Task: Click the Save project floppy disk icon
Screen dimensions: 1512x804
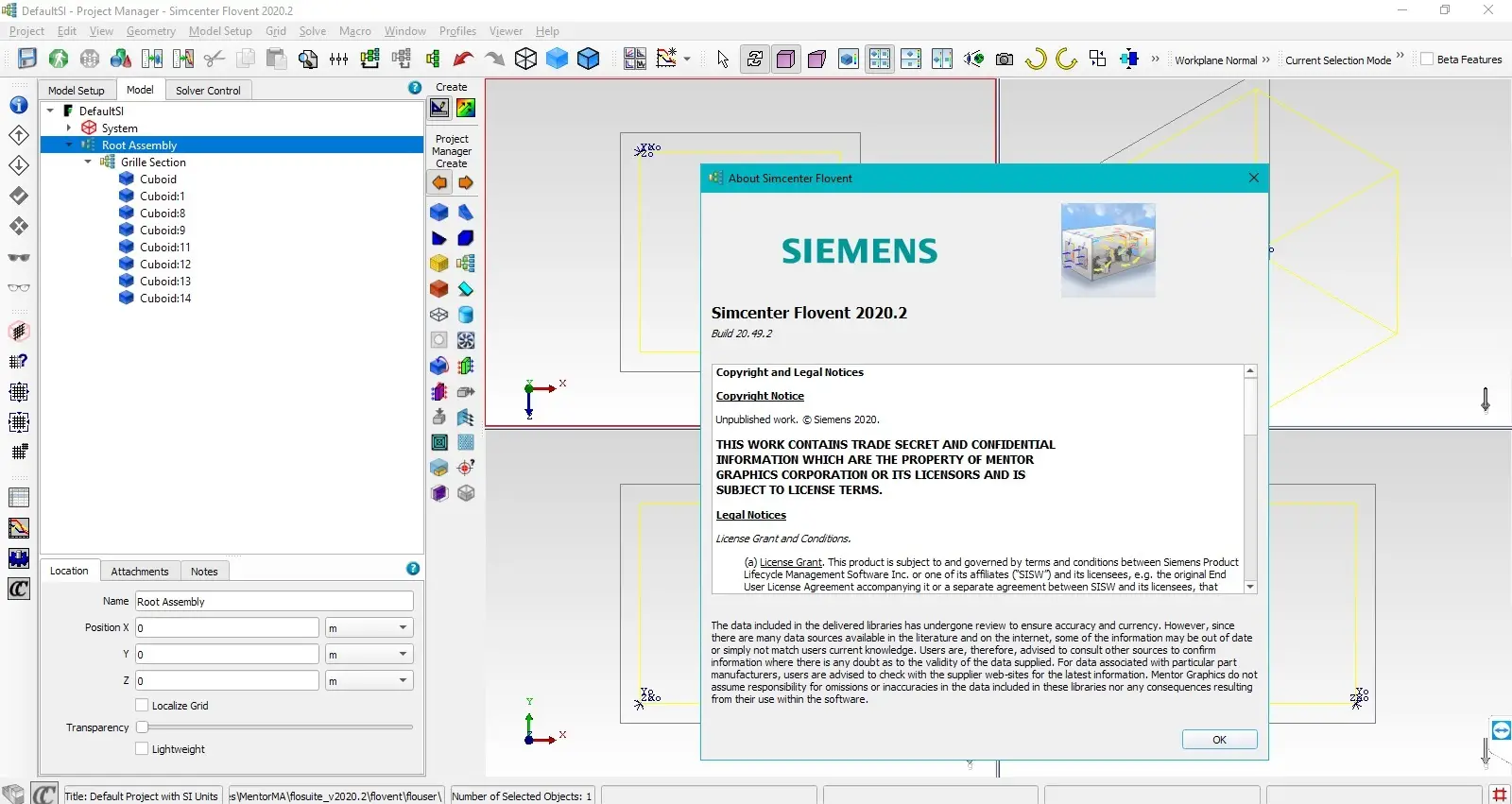Action: pos(27,59)
